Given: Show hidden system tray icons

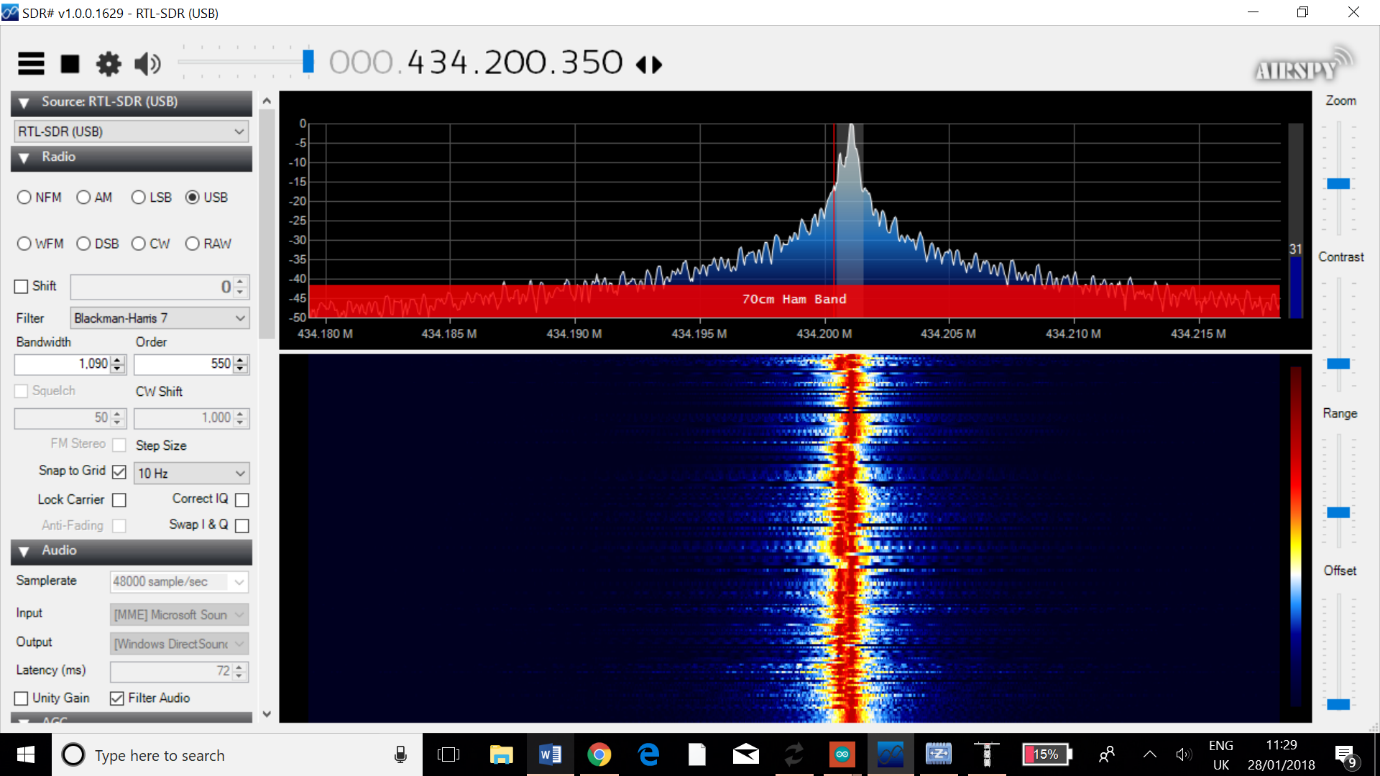Looking at the screenshot, I should coord(1149,755).
